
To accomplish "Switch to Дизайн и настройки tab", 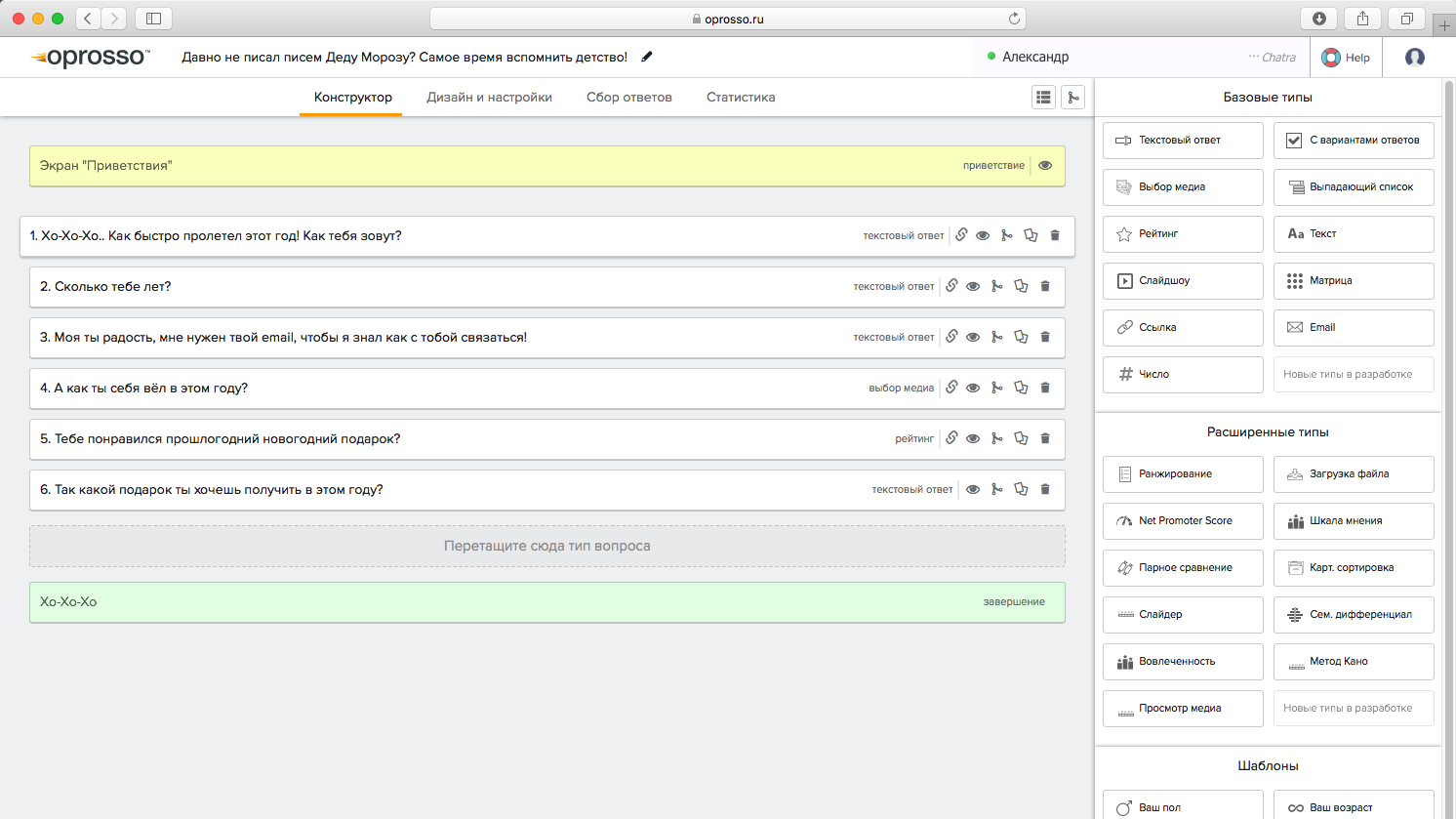I will (x=489, y=97).
